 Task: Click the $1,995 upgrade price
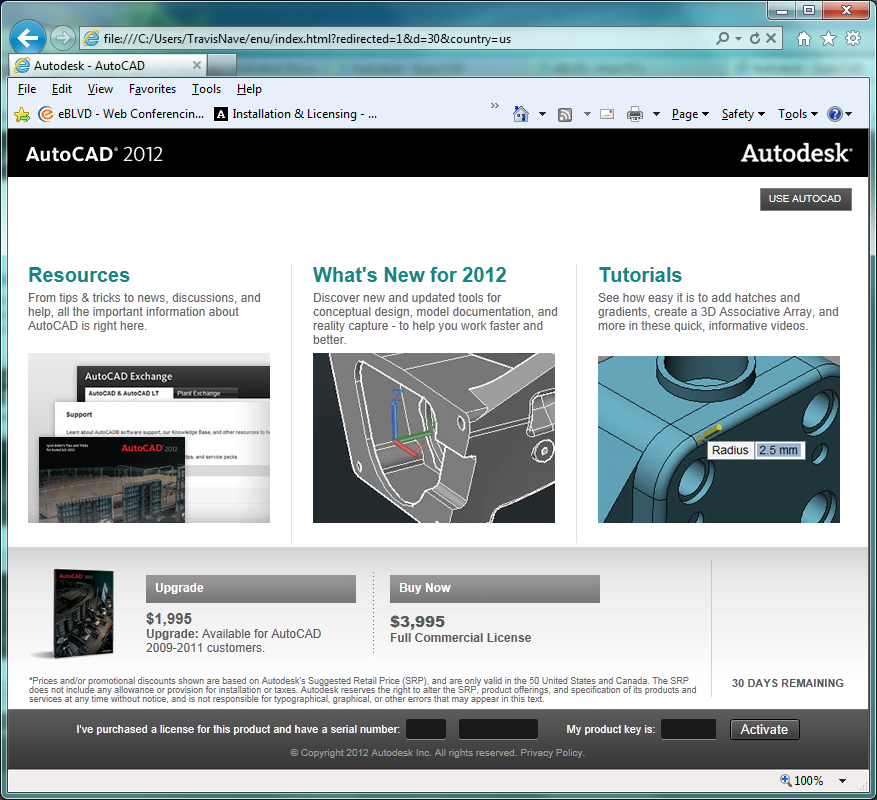pyautogui.click(x=169, y=619)
